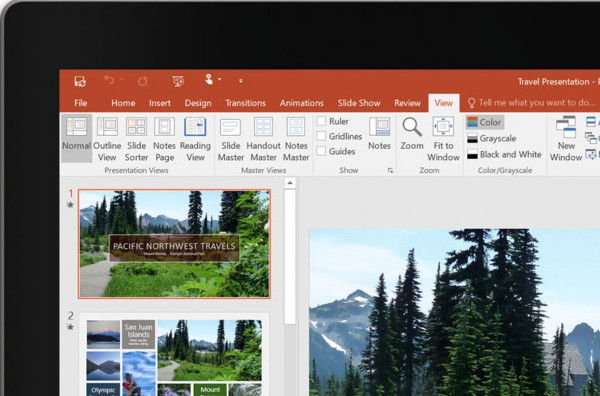Image resolution: width=600 pixels, height=396 pixels.
Task: Open Touch/Mouse mode dropdown arrow
Action: pyautogui.click(x=220, y=79)
